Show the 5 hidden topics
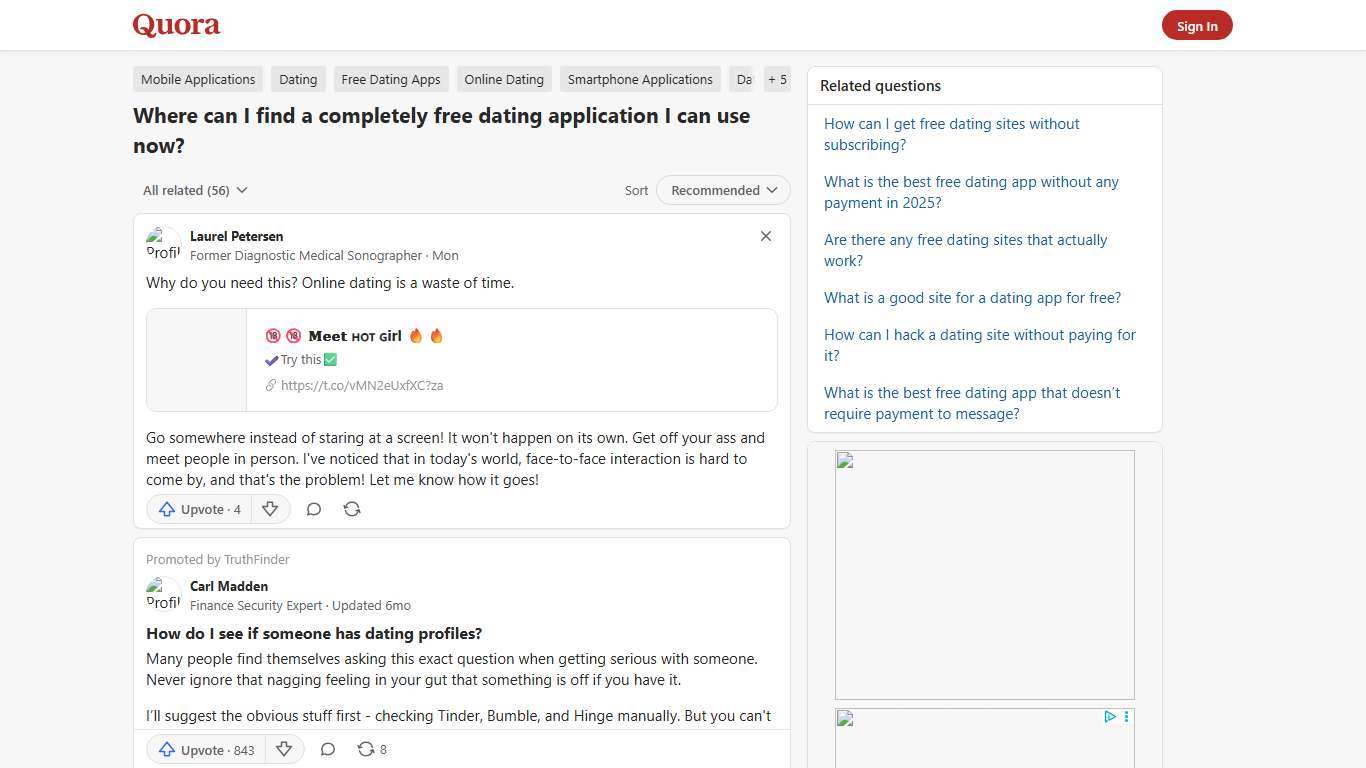This screenshot has height=768, width=1366. (777, 79)
